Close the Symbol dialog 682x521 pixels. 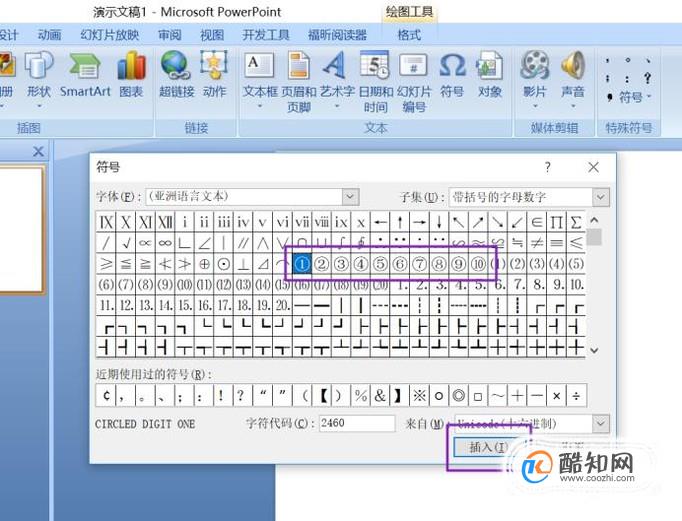tap(593, 167)
